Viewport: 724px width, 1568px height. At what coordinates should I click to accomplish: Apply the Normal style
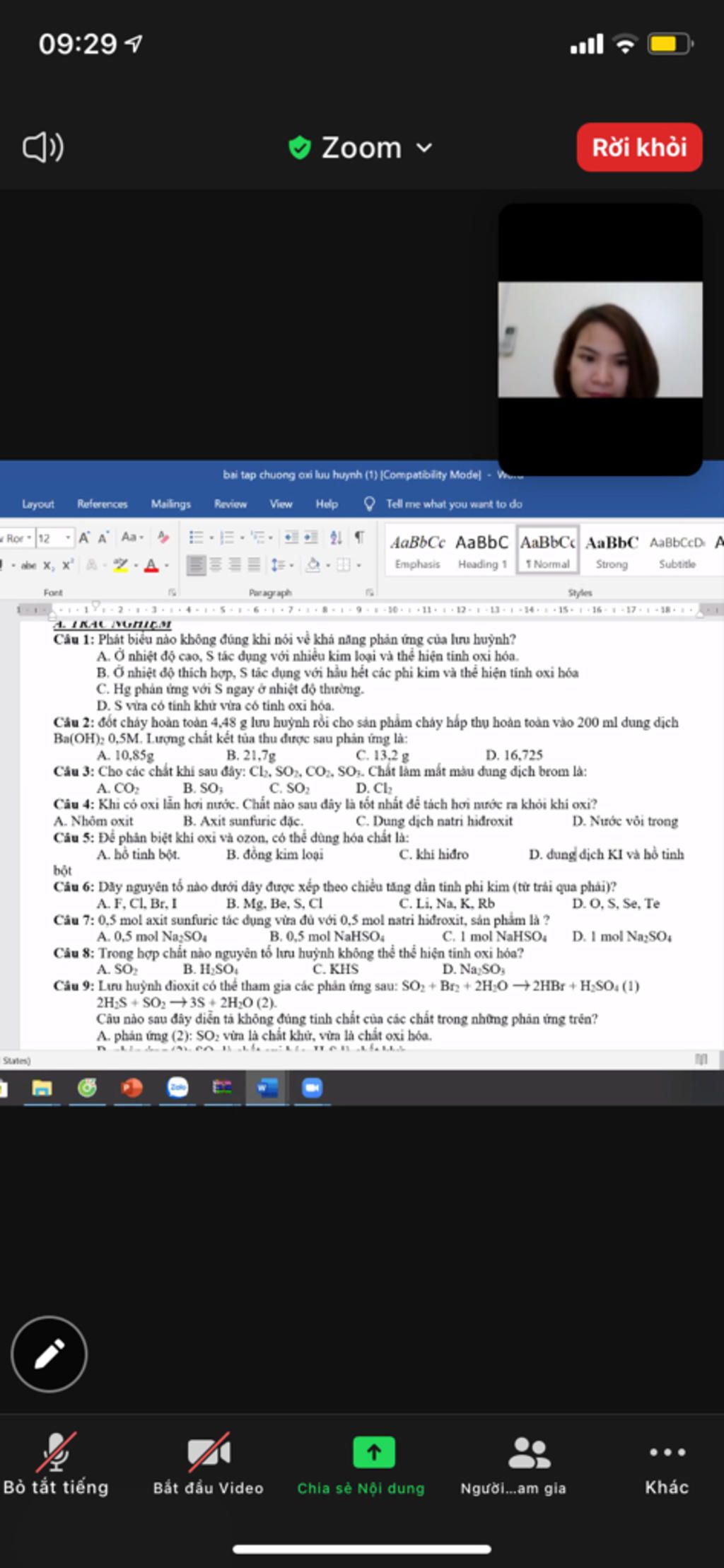coord(548,550)
